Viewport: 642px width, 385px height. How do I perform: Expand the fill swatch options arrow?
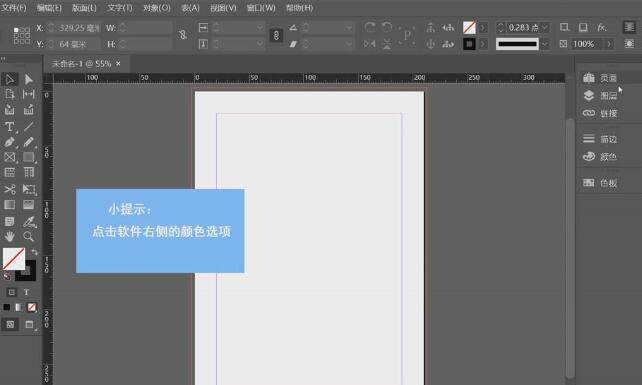coord(483,27)
